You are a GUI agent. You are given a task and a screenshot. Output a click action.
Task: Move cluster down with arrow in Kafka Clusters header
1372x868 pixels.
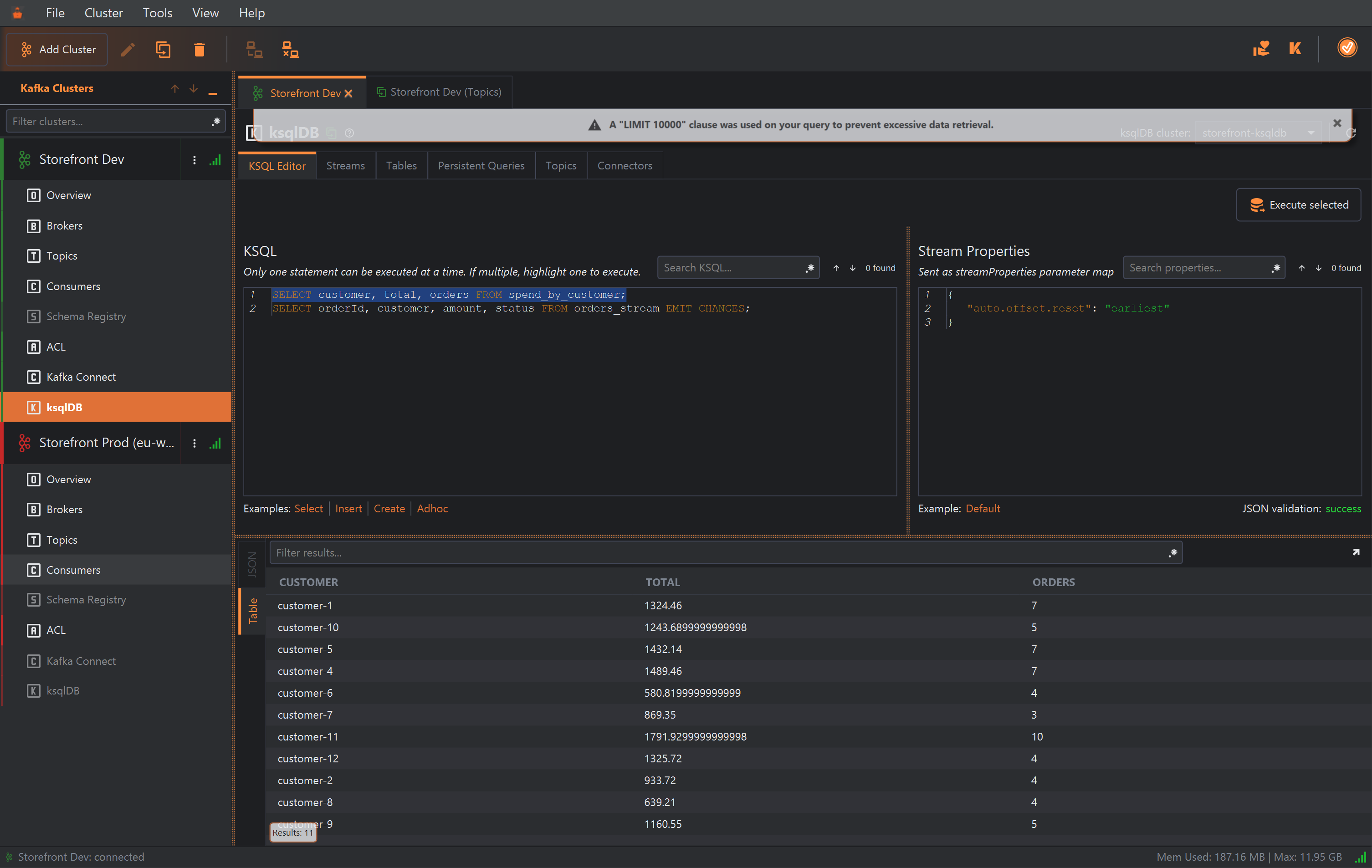coord(194,88)
